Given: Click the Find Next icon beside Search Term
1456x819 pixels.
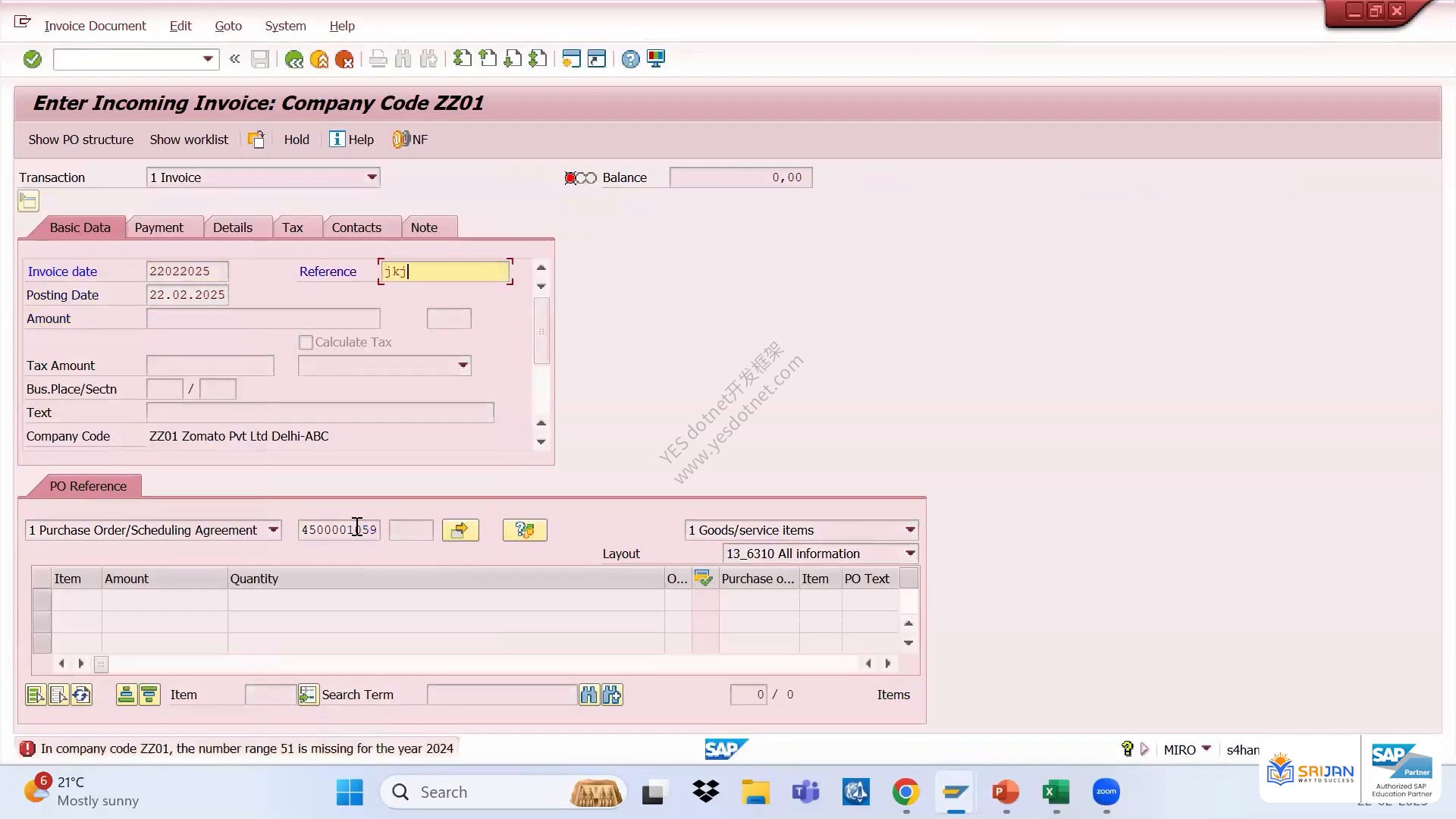Looking at the screenshot, I should [x=612, y=695].
